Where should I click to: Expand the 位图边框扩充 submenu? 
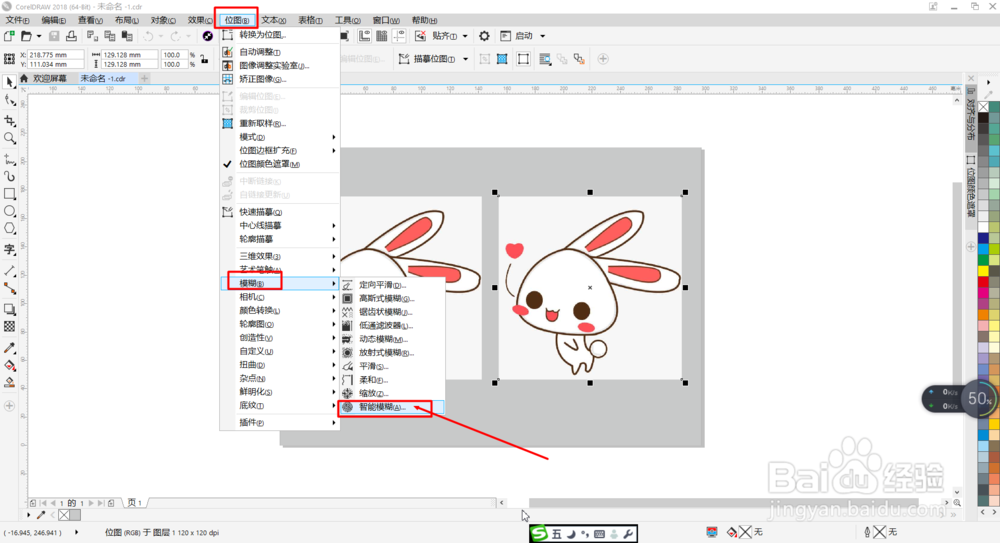(x=279, y=151)
